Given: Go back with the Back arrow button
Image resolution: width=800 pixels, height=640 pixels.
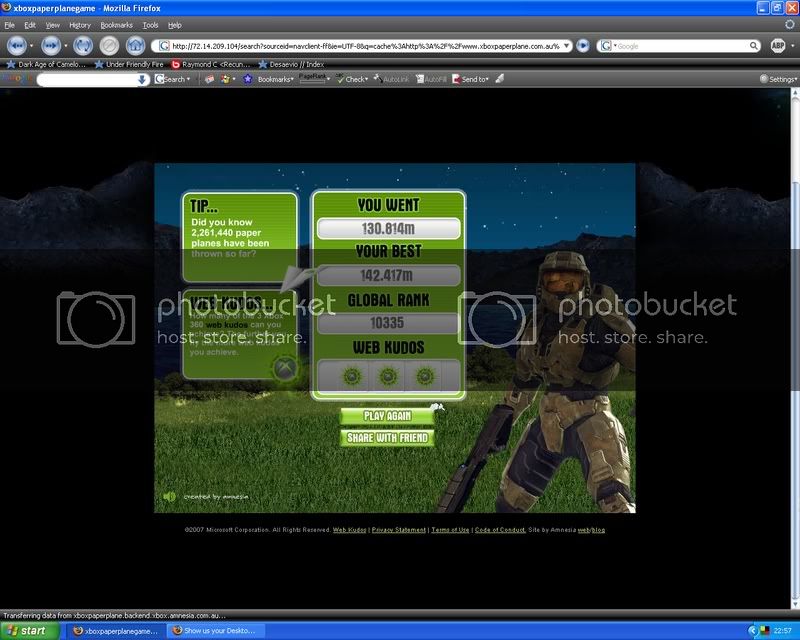Looking at the screenshot, I should click(17, 46).
